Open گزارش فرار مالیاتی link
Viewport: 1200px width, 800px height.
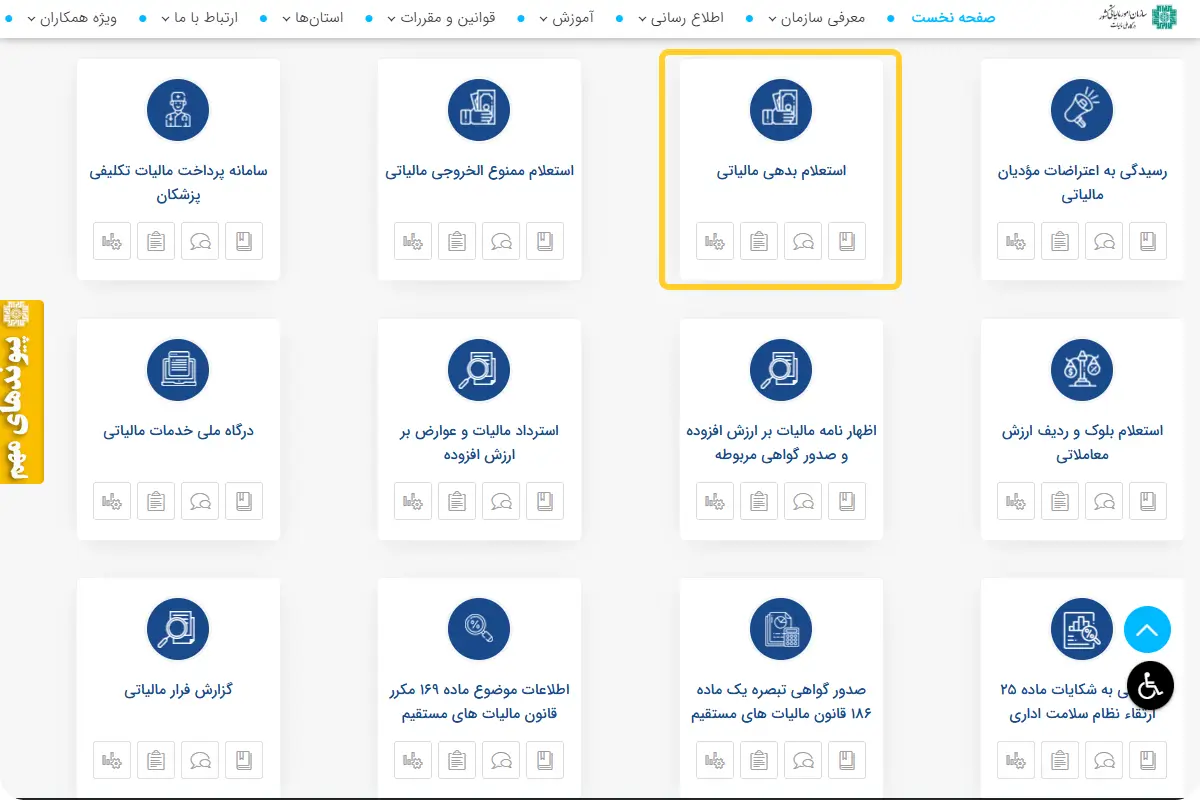[178, 691]
